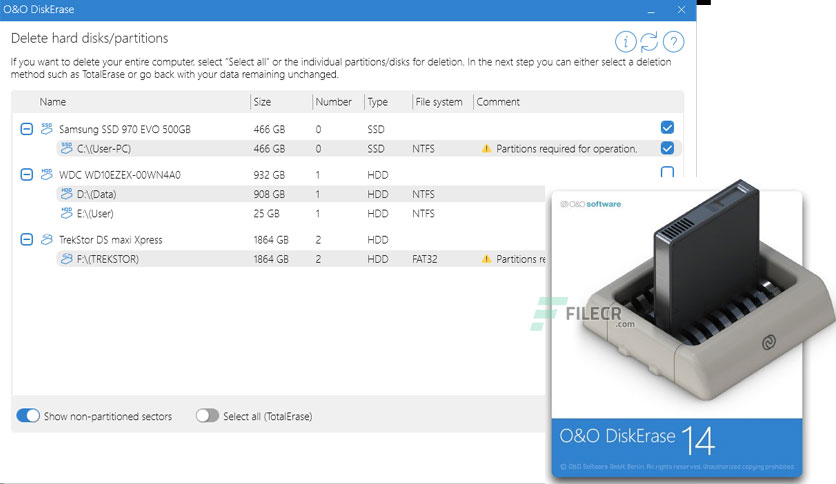Screen dimensions: 836x484
Task: Click 'Partitions required for operation.' comment
Action: pyautogui.click(x=566, y=149)
